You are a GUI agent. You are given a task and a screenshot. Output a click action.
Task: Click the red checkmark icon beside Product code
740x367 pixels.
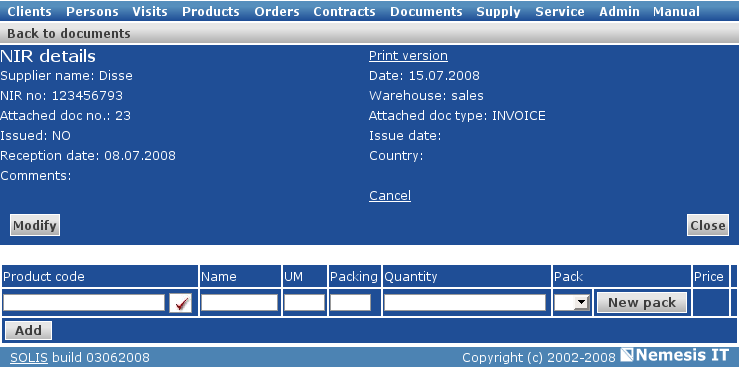[181, 303]
